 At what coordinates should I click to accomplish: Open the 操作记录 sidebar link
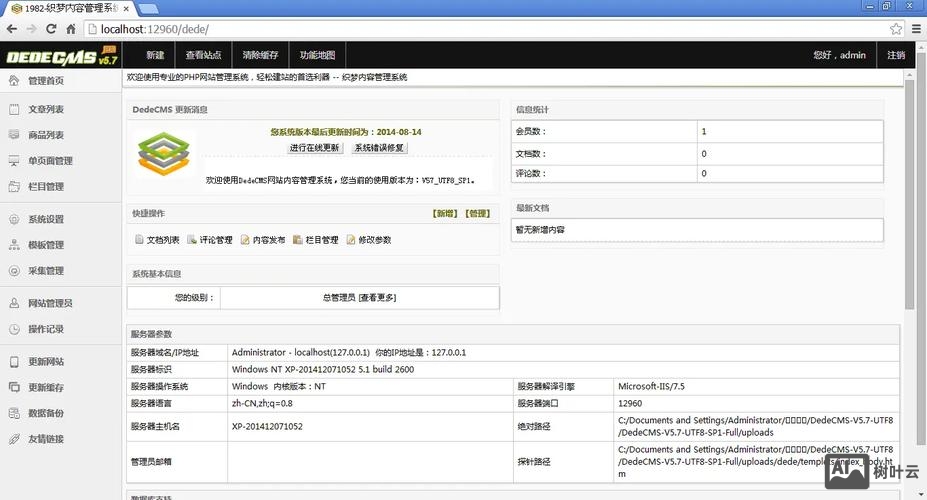coord(46,329)
